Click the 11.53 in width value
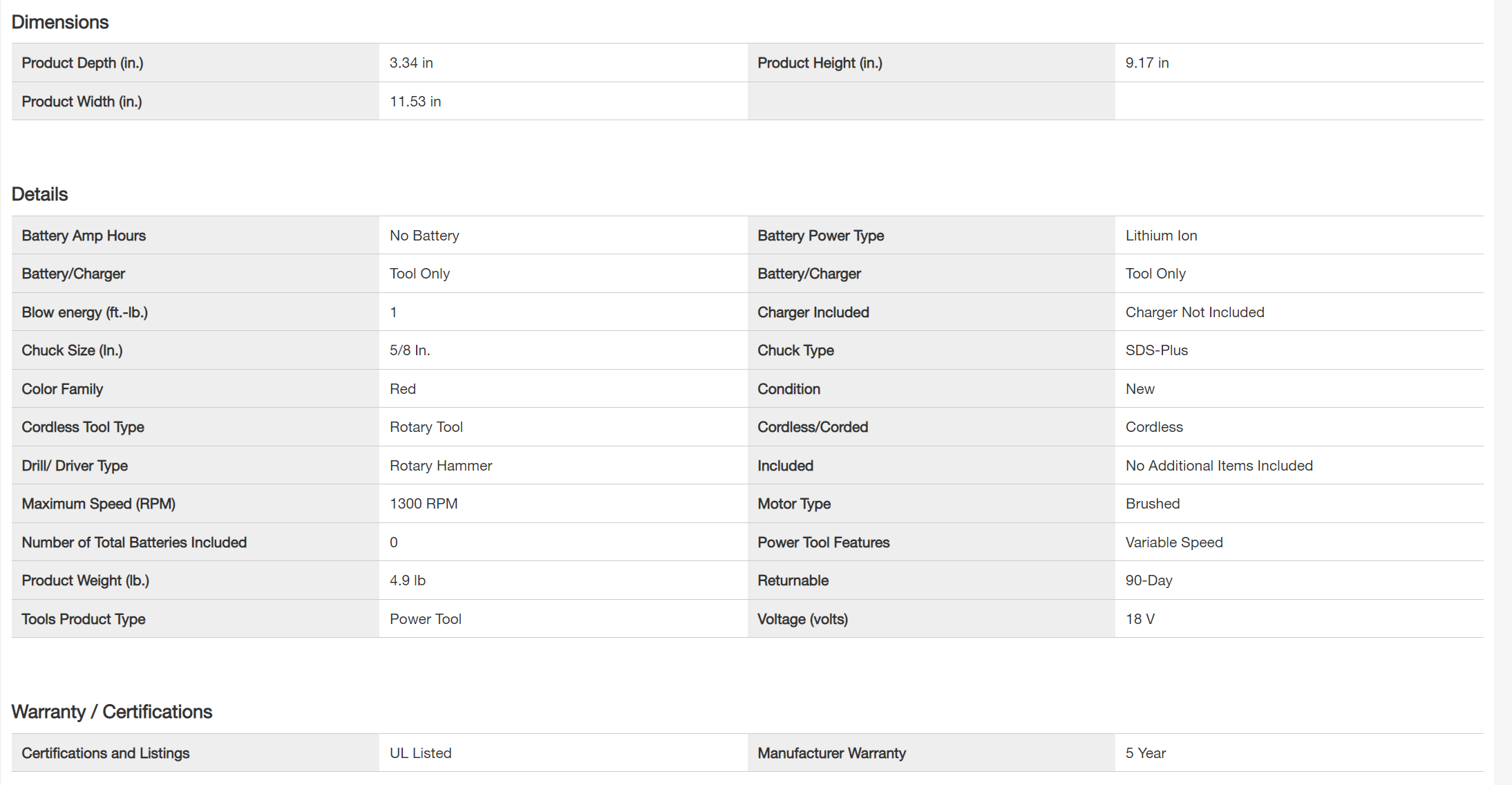 415,102
